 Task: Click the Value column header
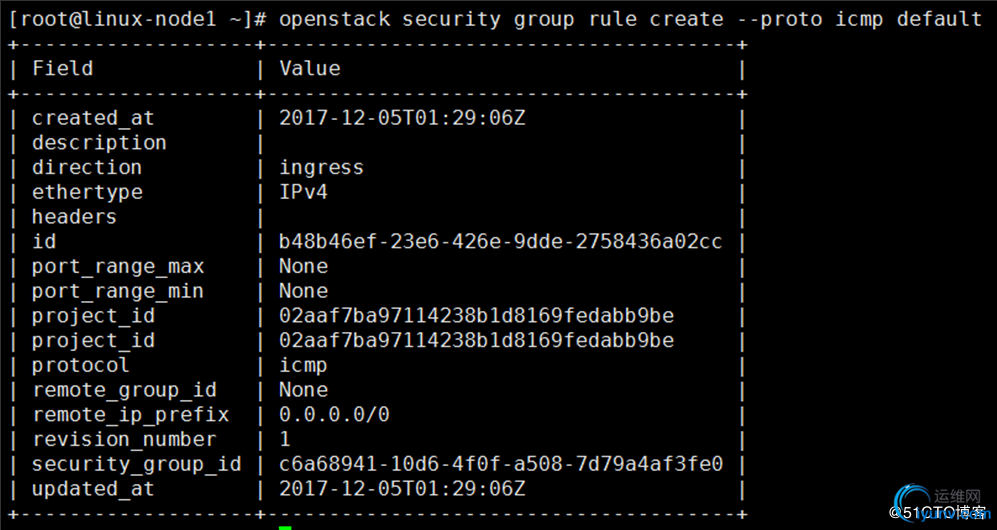pyautogui.click(x=310, y=69)
